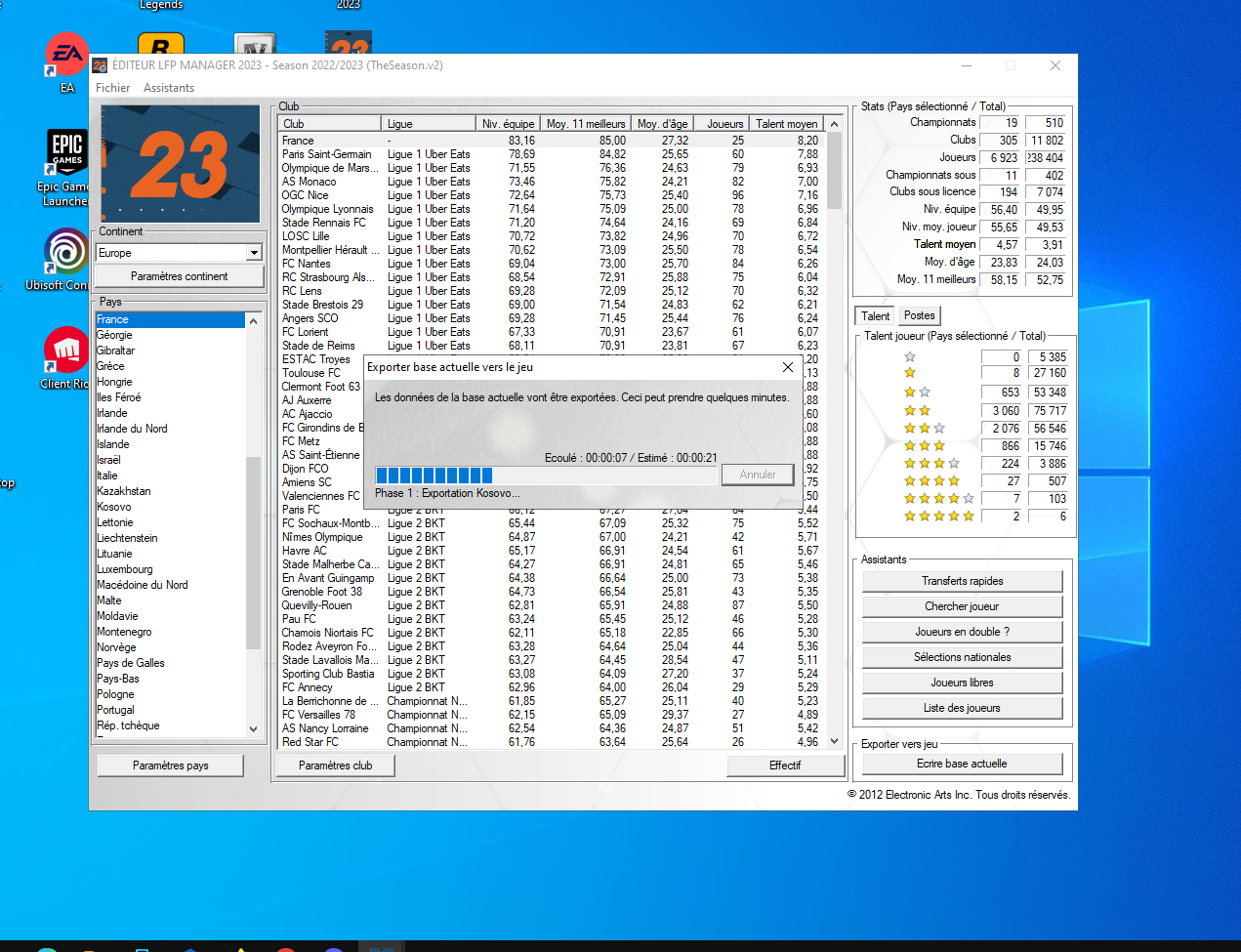
Task: Select Sporting Club Bastia row
Action: click(x=552, y=674)
